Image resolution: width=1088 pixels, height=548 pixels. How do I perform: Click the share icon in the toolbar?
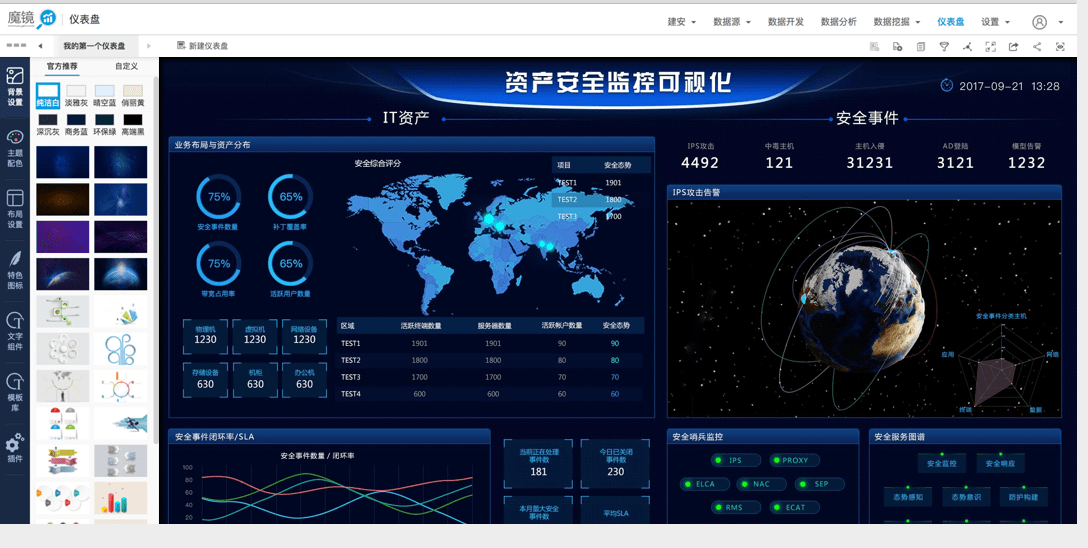(1037, 46)
